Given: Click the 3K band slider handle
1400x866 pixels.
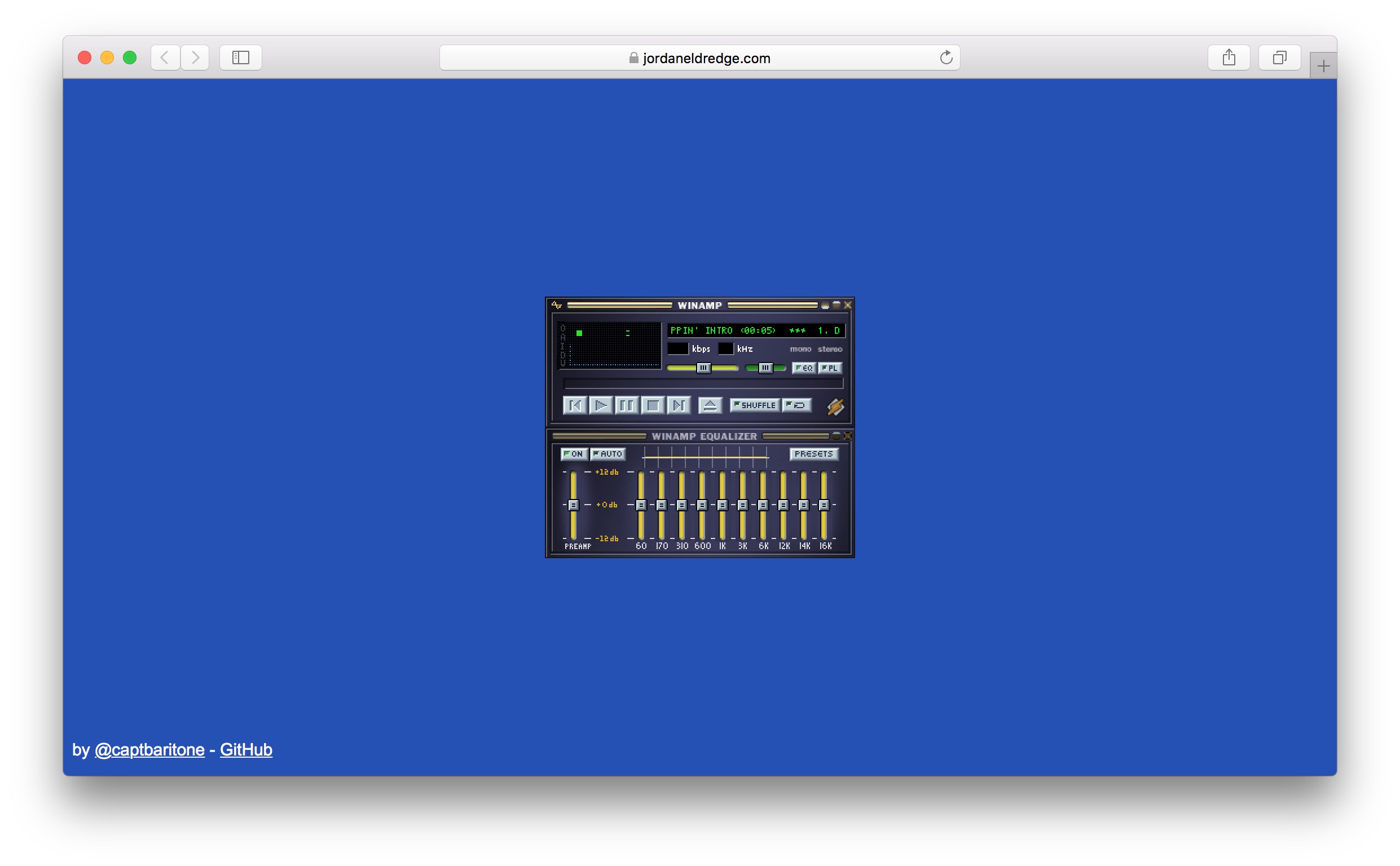Looking at the screenshot, I should point(742,505).
